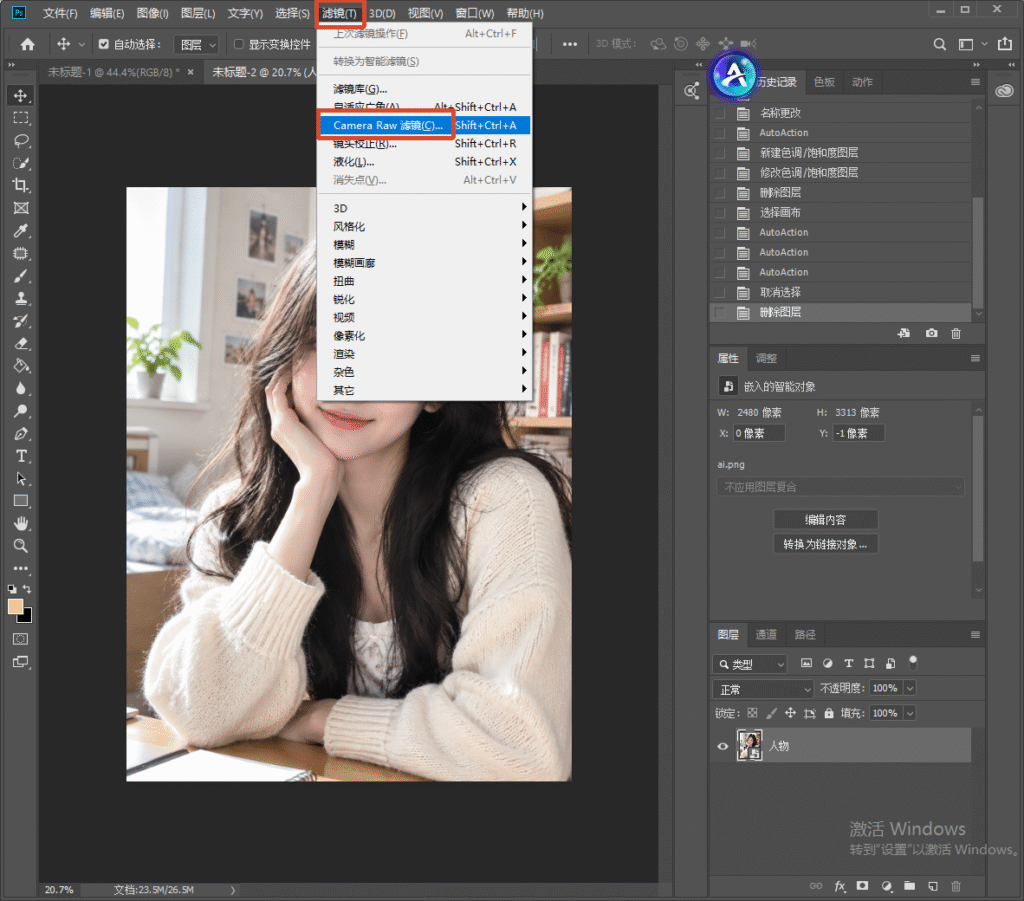Select the Path Selection tool
Screen dimensions: 1024x901
(21, 479)
